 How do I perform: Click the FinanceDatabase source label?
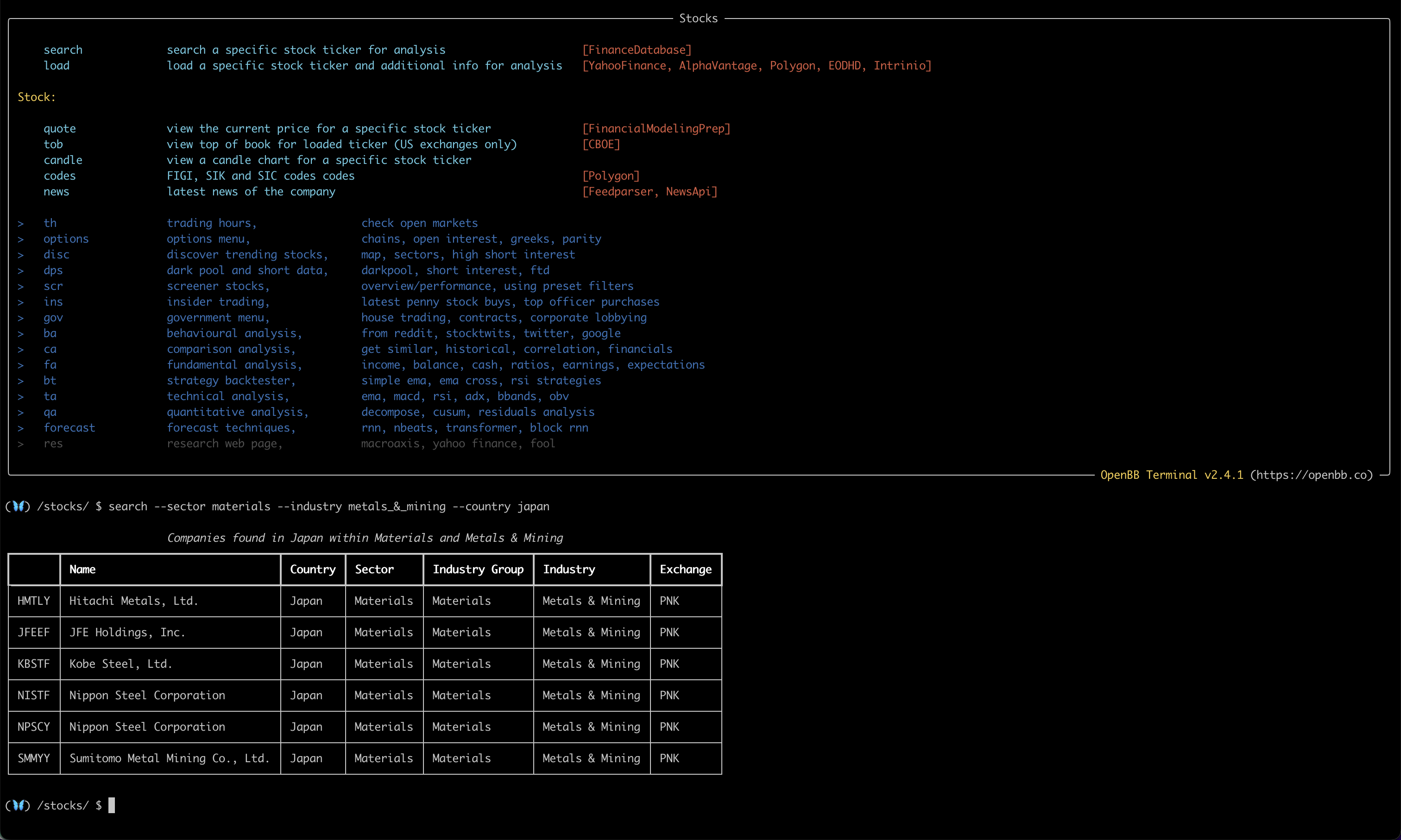637,50
